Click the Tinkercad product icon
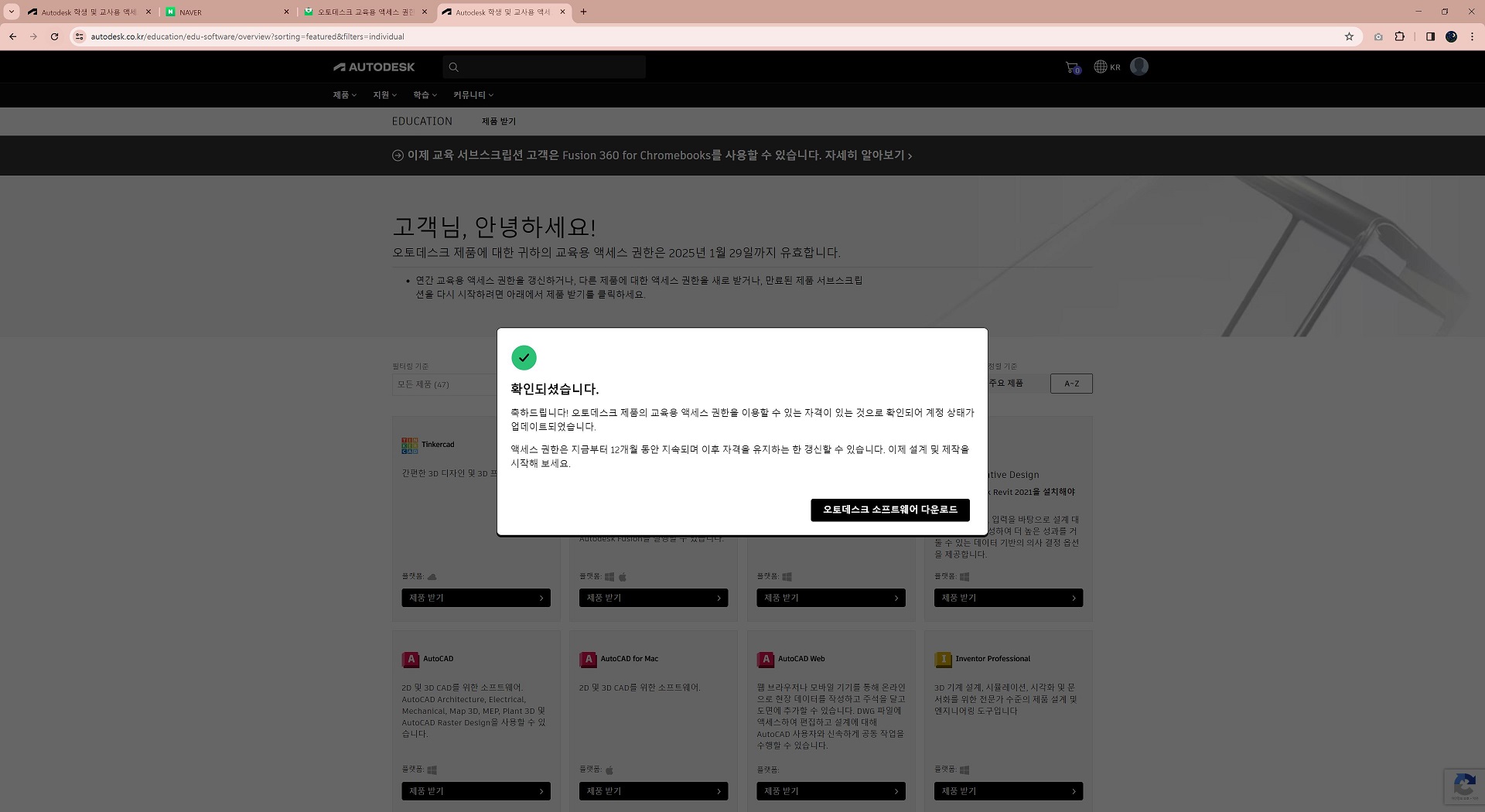 coord(409,445)
